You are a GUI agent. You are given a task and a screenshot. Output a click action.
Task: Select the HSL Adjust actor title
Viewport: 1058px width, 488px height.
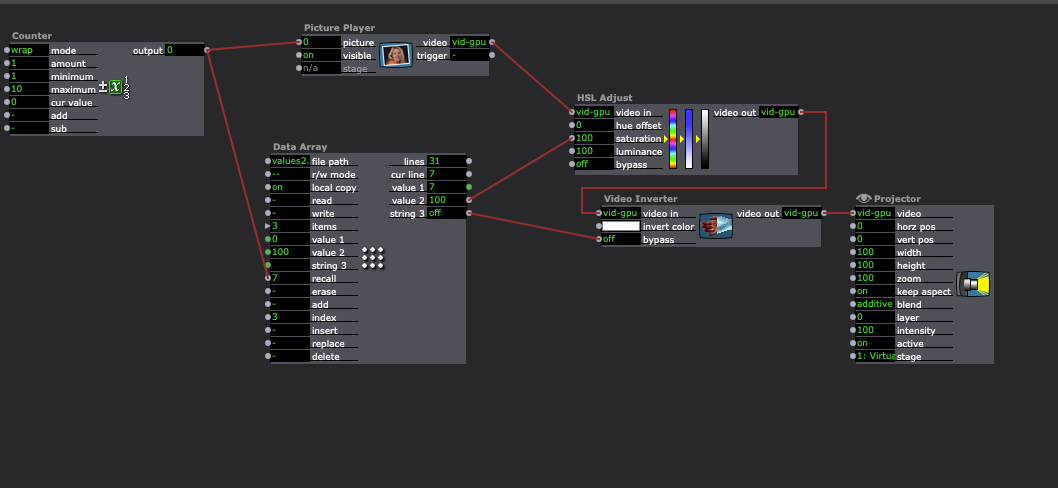(604, 98)
